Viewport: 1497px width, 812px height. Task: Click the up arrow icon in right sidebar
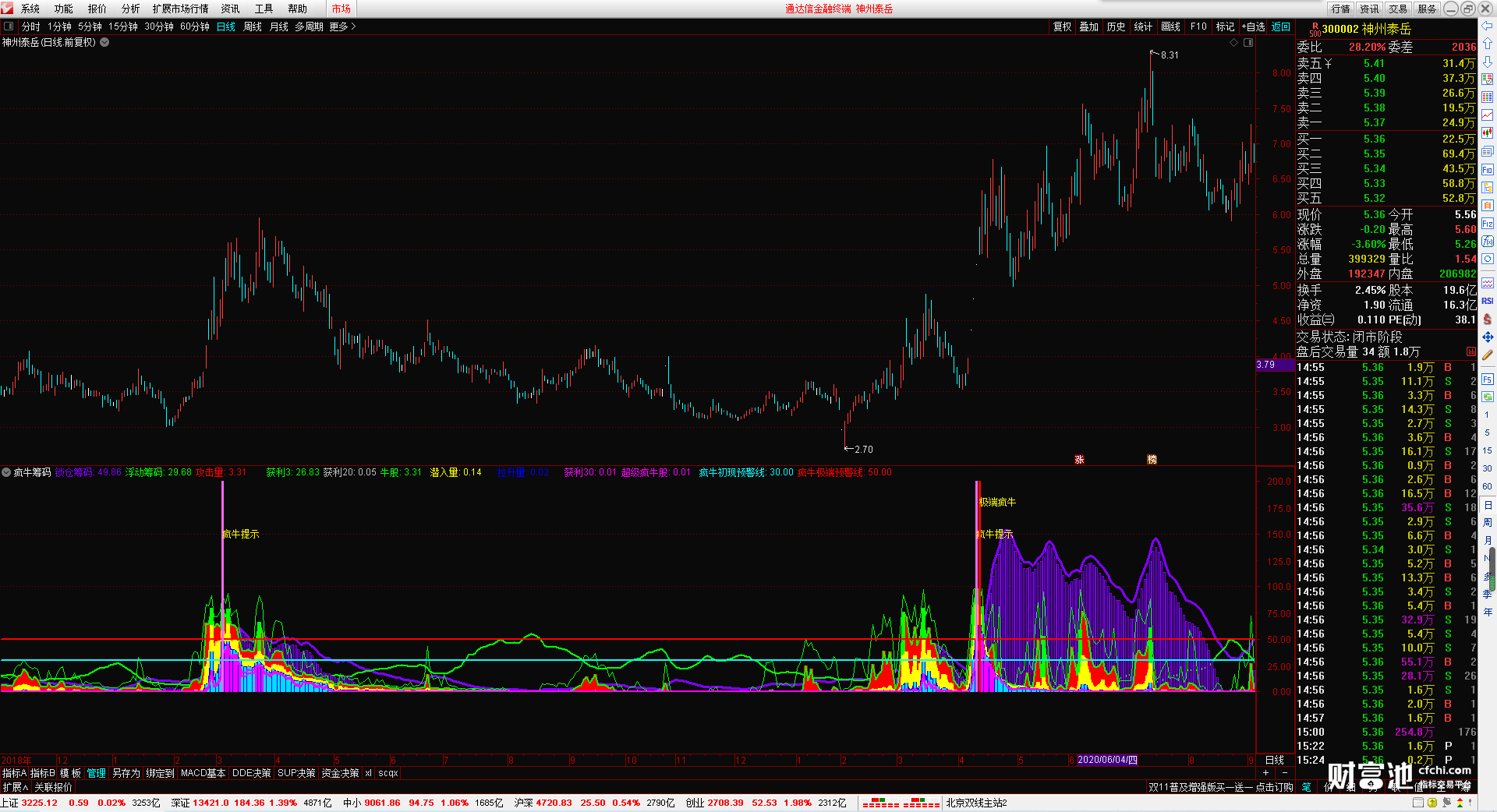[x=1488, y=44]
